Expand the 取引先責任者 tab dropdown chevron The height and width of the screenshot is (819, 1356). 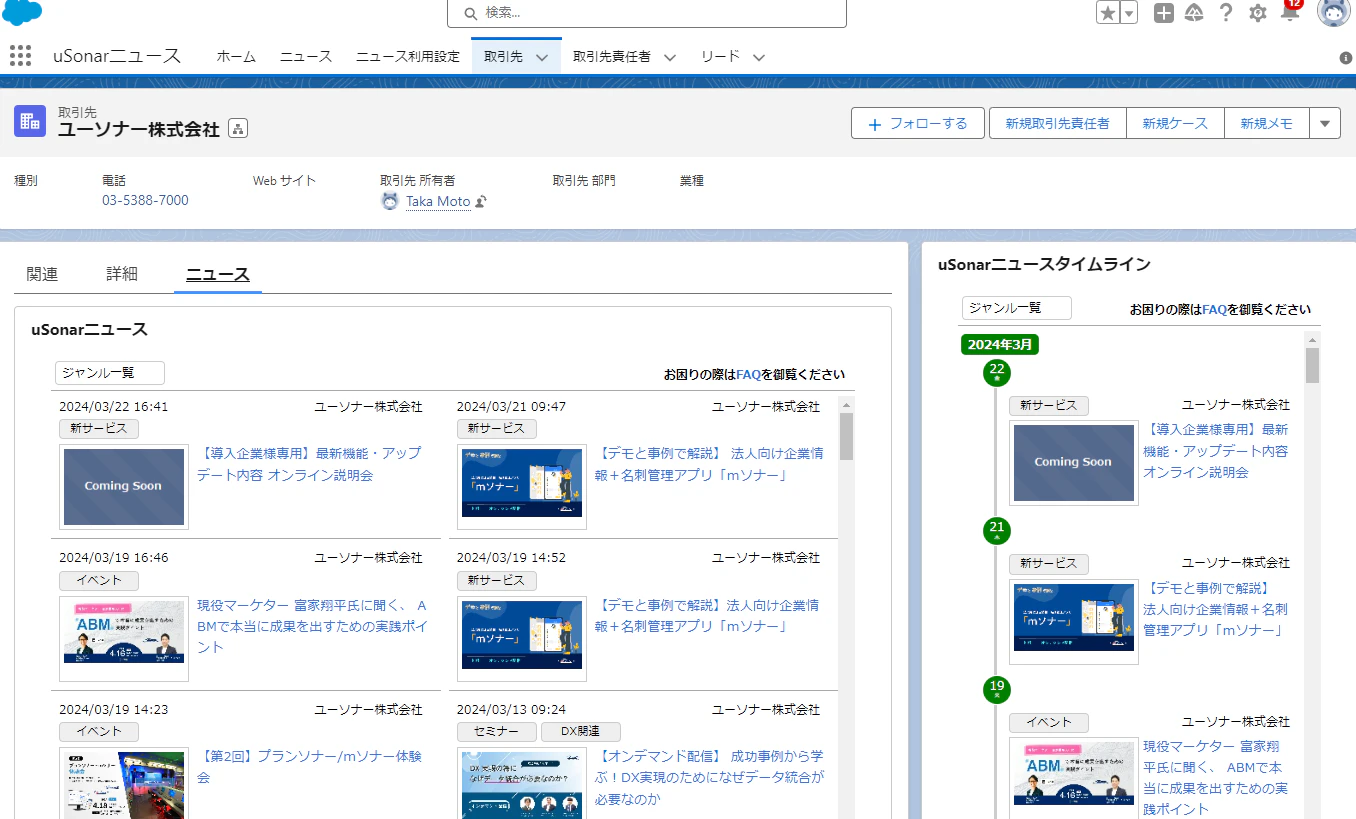click(x=670, y=58)
